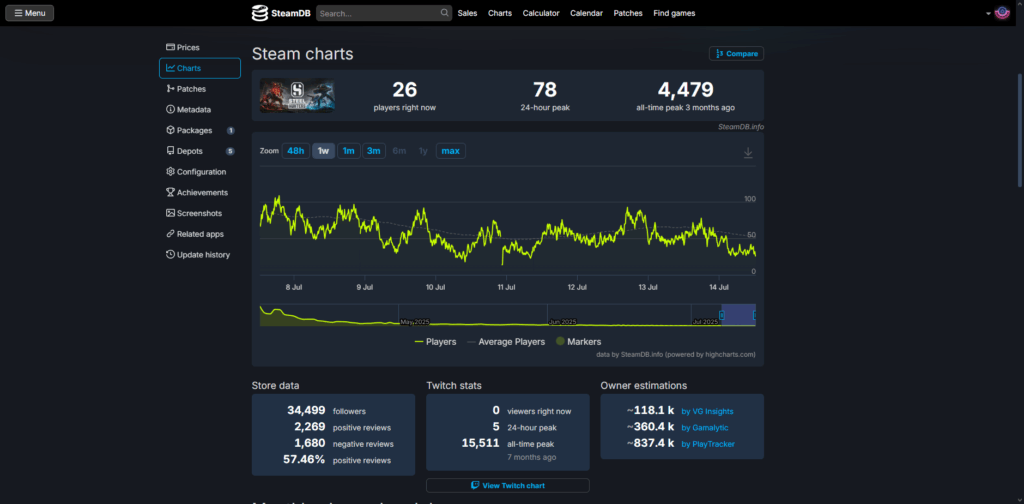Screen dimensions: 1024x504
Task: Set chart zoom to 48h
Action: pyautogui.click(x=296, y=151)
